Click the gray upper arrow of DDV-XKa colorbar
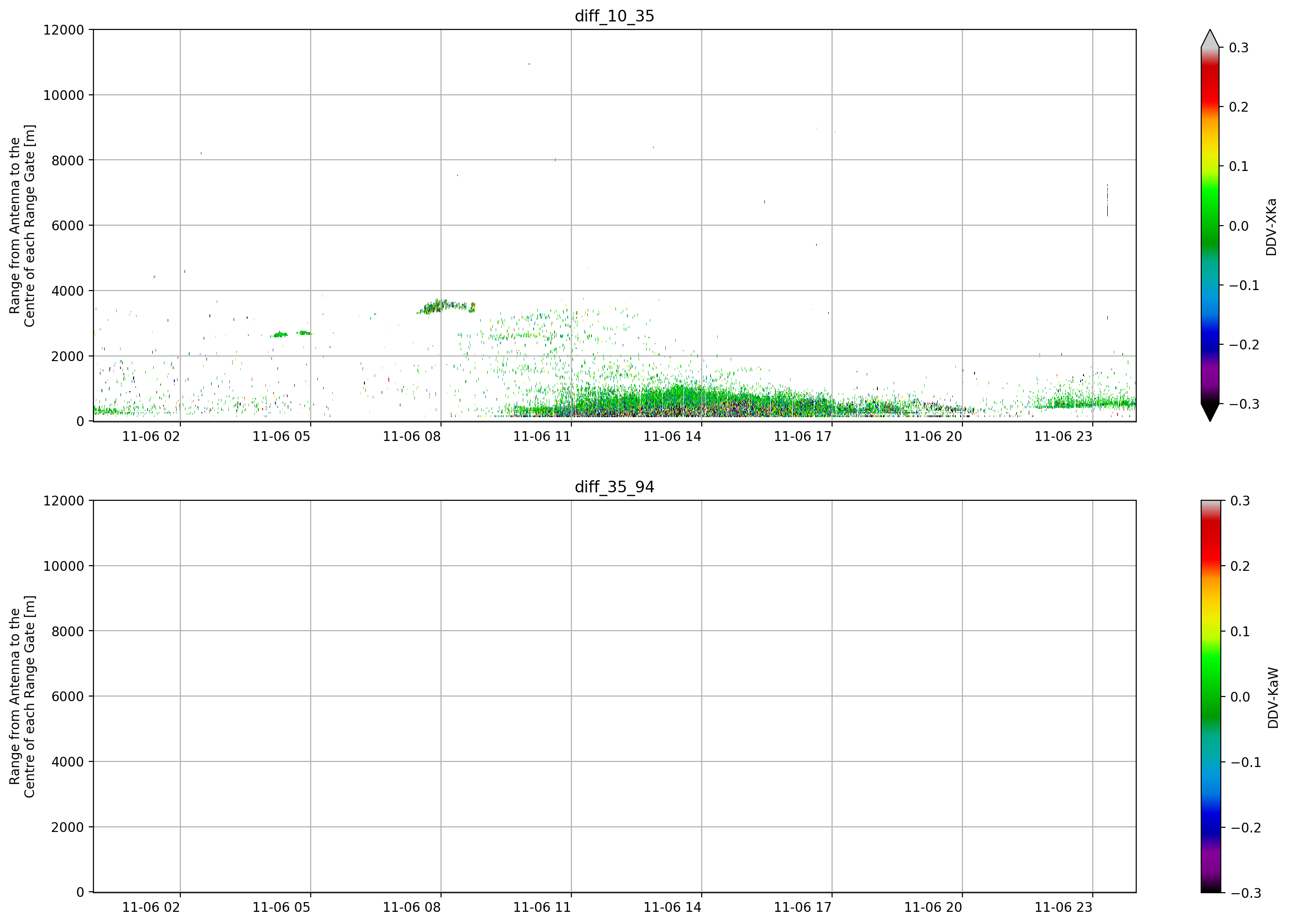The width and height of the screenshot is (1289, 924). click(1210, 39)
